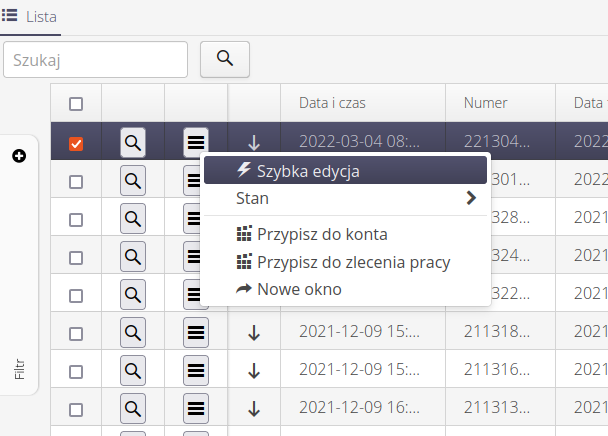Open hamburger menu in the selected 2022-03-04 row
Viewport: 608px width, 436px height.
click(x=196, y=143)
